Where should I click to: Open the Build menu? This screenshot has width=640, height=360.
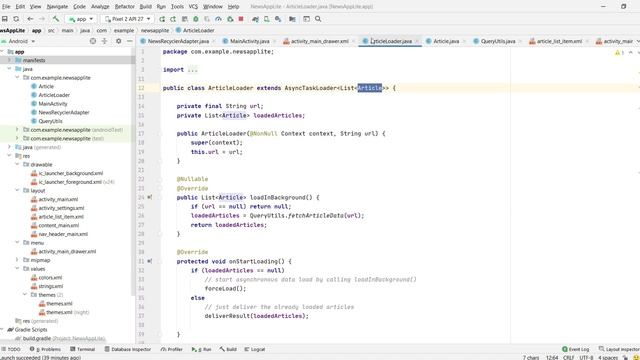point(146,7)
